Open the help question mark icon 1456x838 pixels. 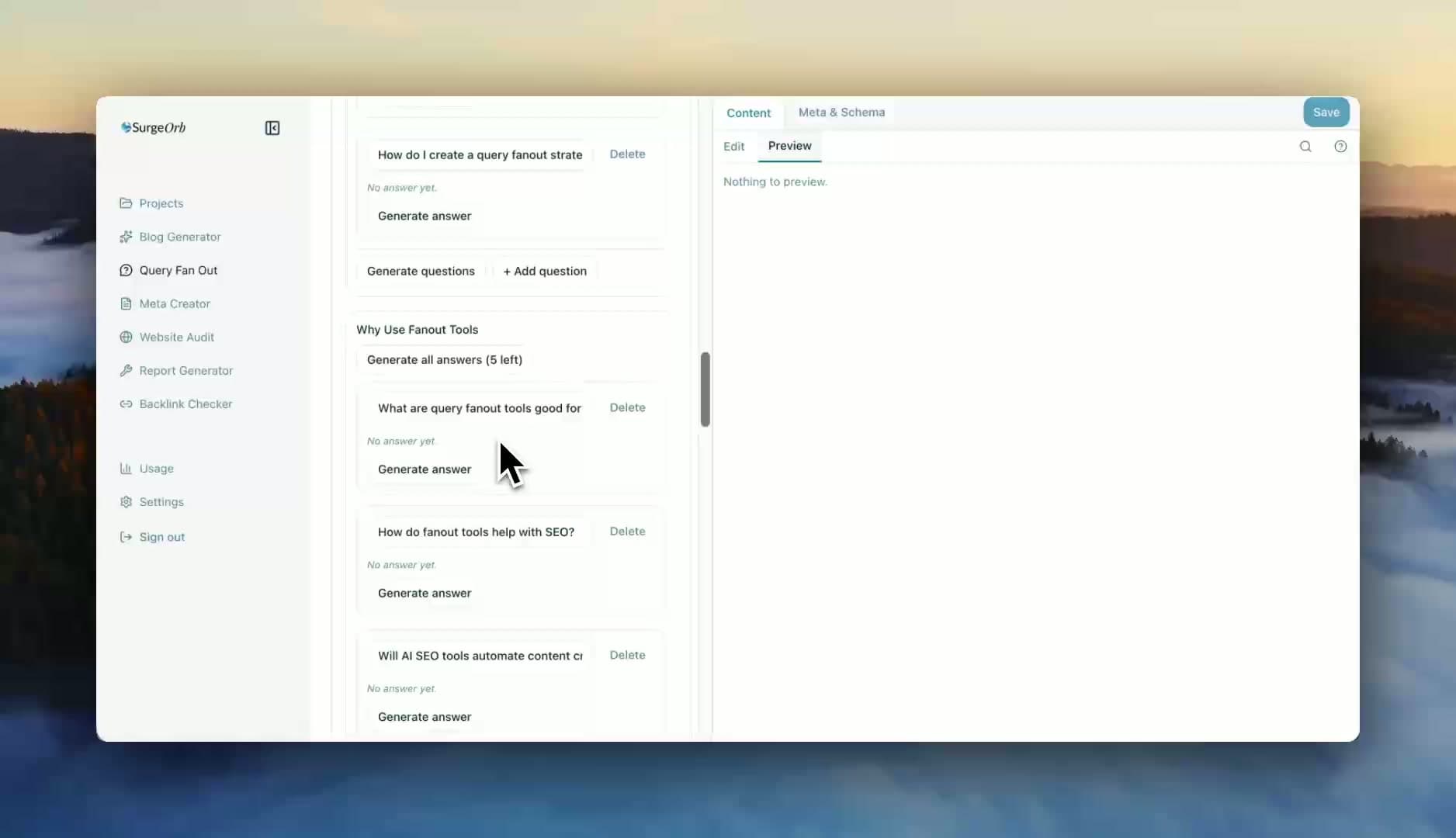[1340, 146]
